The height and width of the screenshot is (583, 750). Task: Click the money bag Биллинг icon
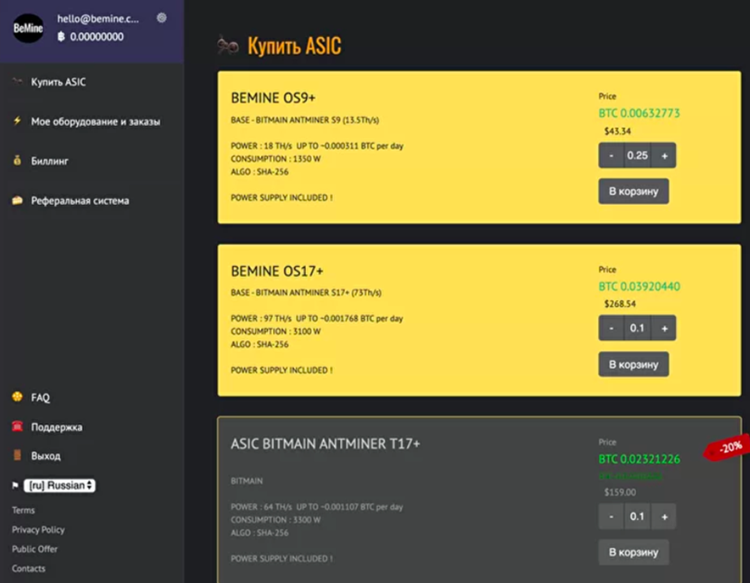[17, 161]
